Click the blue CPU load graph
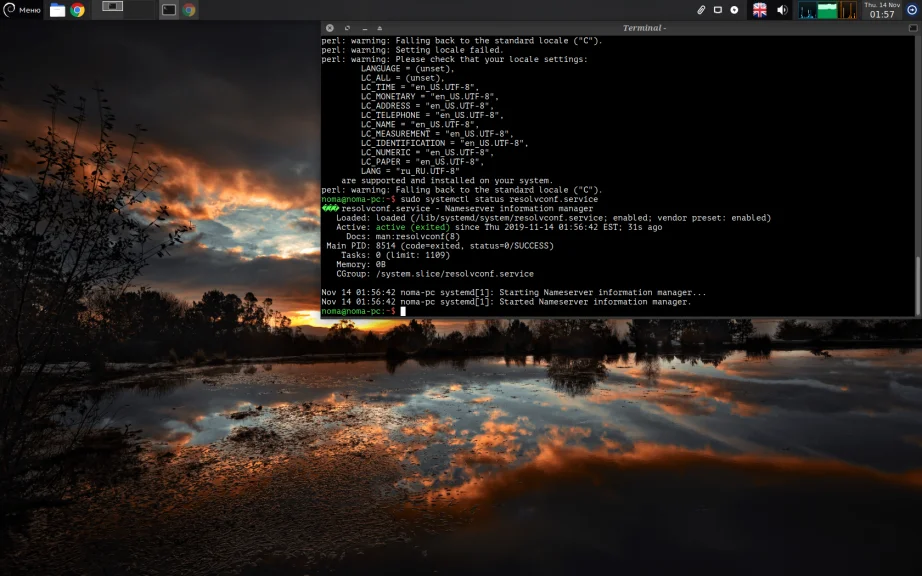This screenshot has height=576, width=922. tap(807, 10)
